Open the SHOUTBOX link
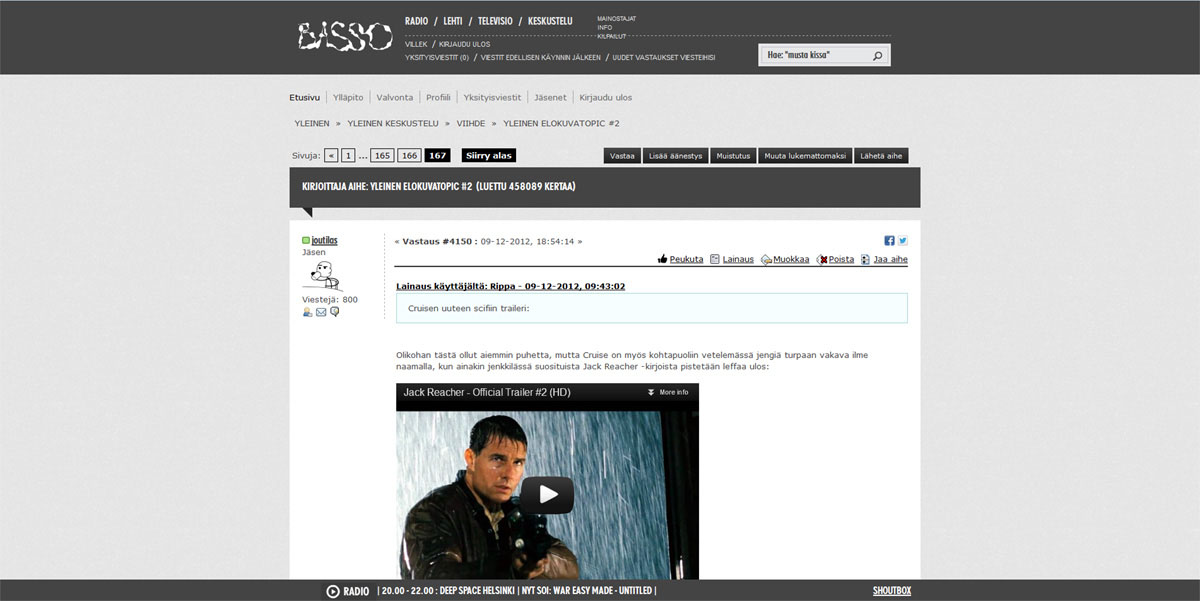 892,591
